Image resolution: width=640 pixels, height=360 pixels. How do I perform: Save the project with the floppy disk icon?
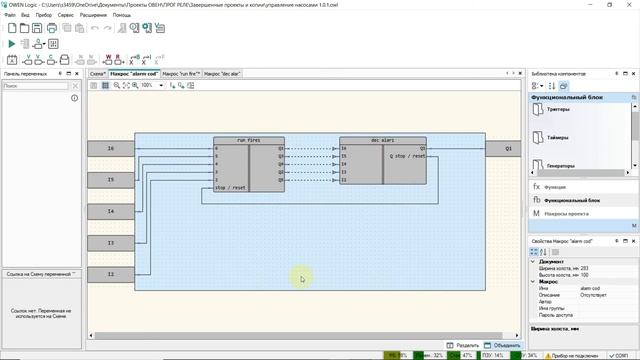pos(37,28)
